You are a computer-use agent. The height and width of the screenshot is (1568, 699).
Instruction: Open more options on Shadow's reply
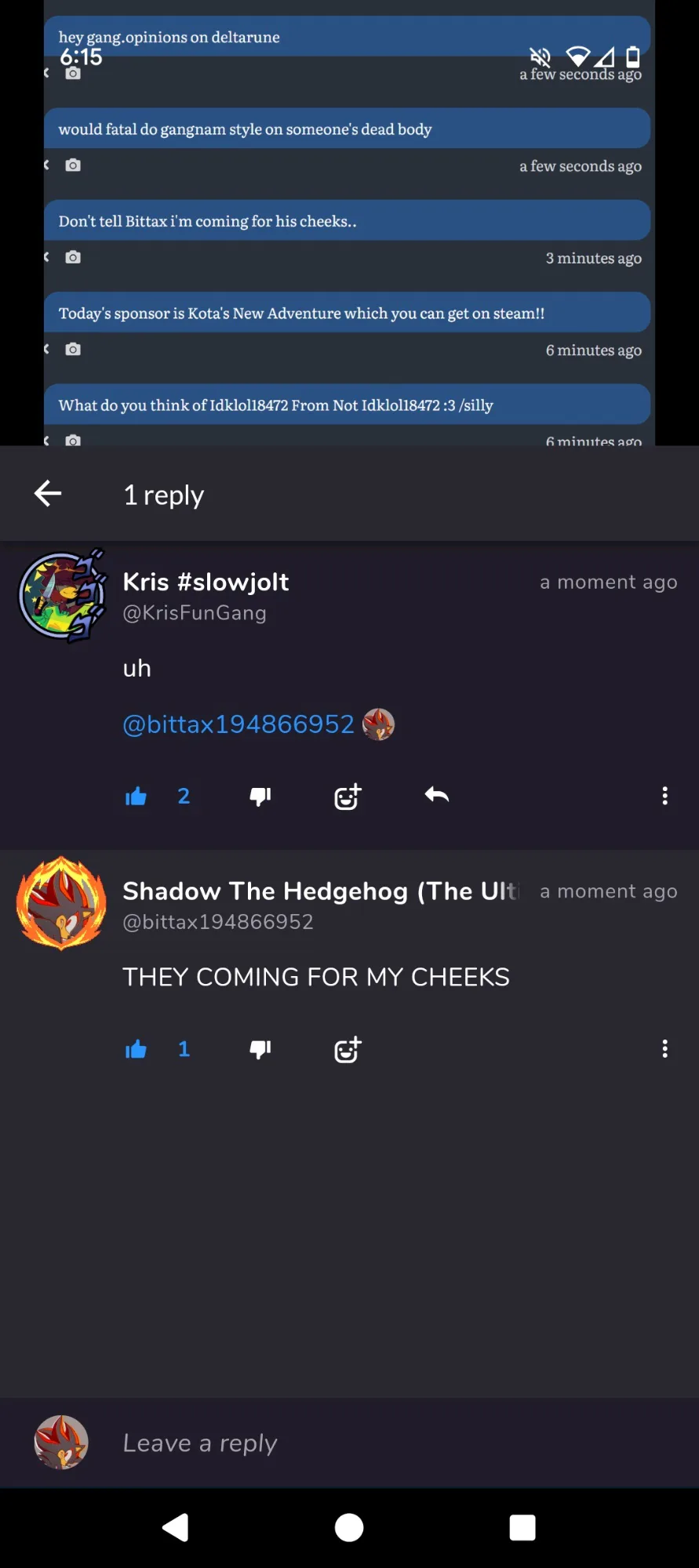[x=665, y=1049]
